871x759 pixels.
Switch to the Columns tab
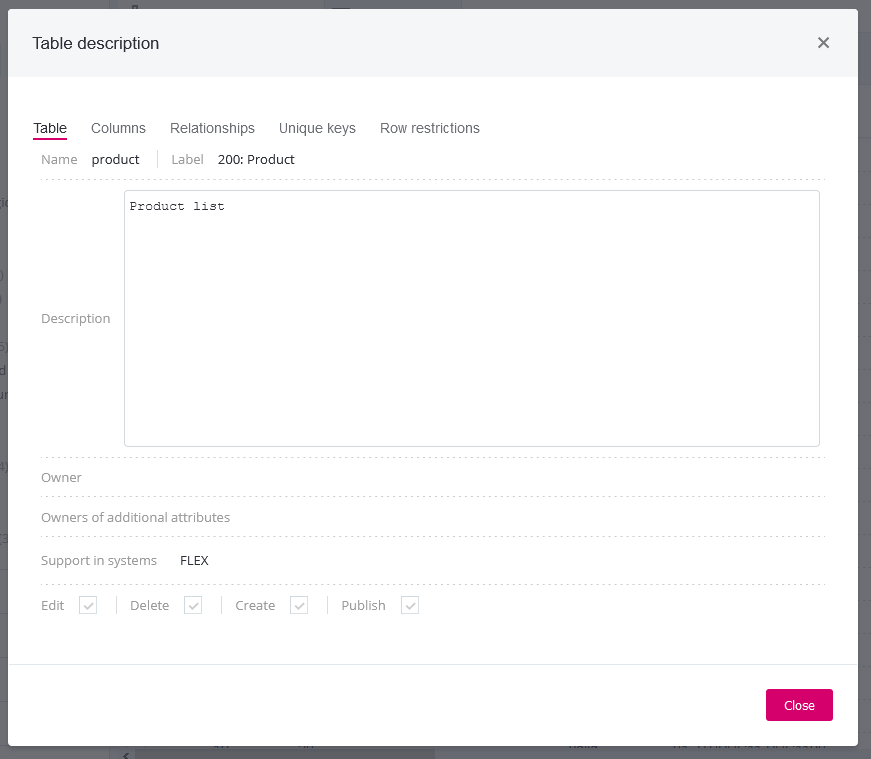tap(118, 128)
